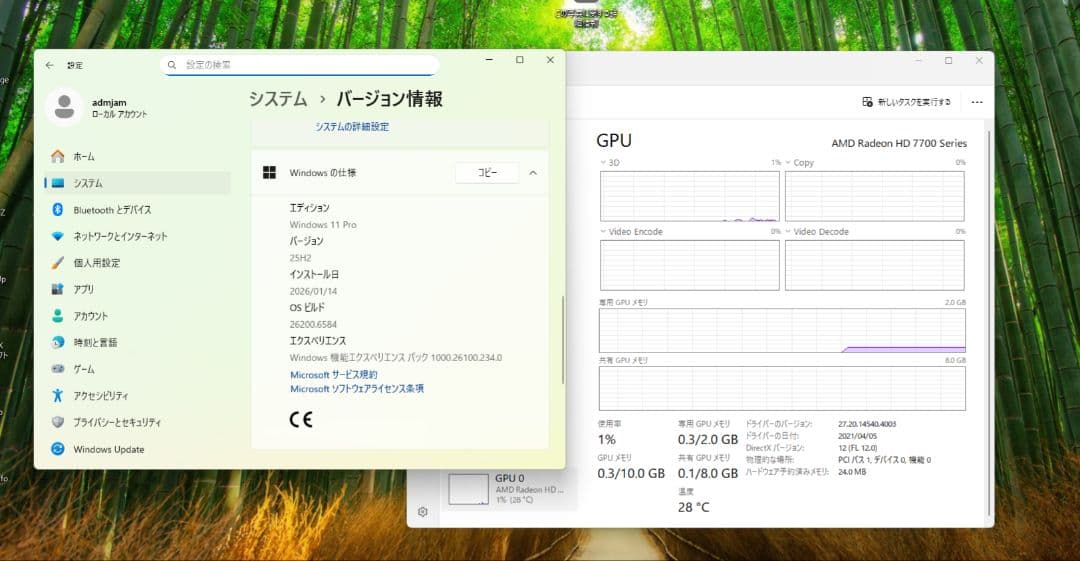This screenshot has height=561, width=1080.
Task: Open the Copy graph engine dropdown
Action: [788, 163]
